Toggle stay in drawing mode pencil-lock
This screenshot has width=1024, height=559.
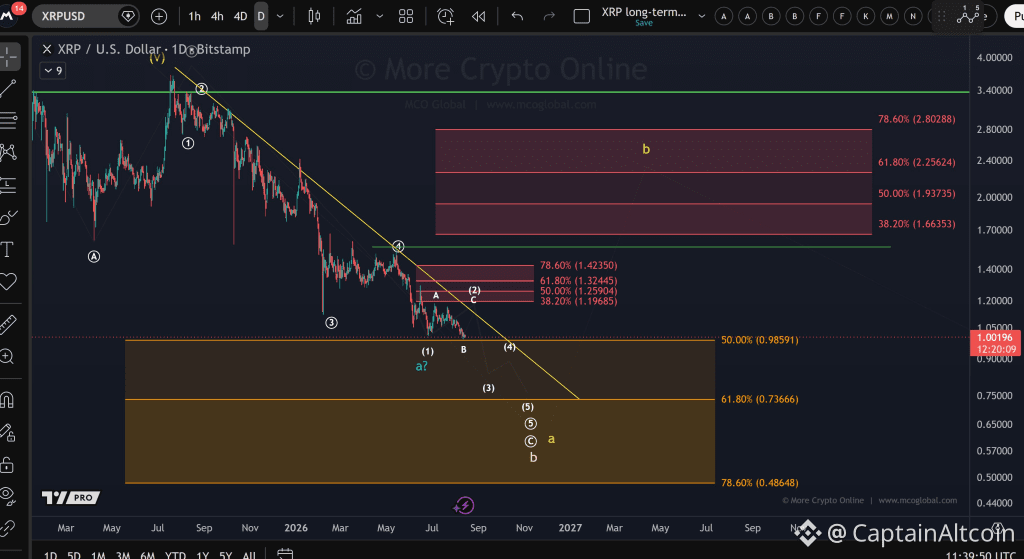point(8,432)
